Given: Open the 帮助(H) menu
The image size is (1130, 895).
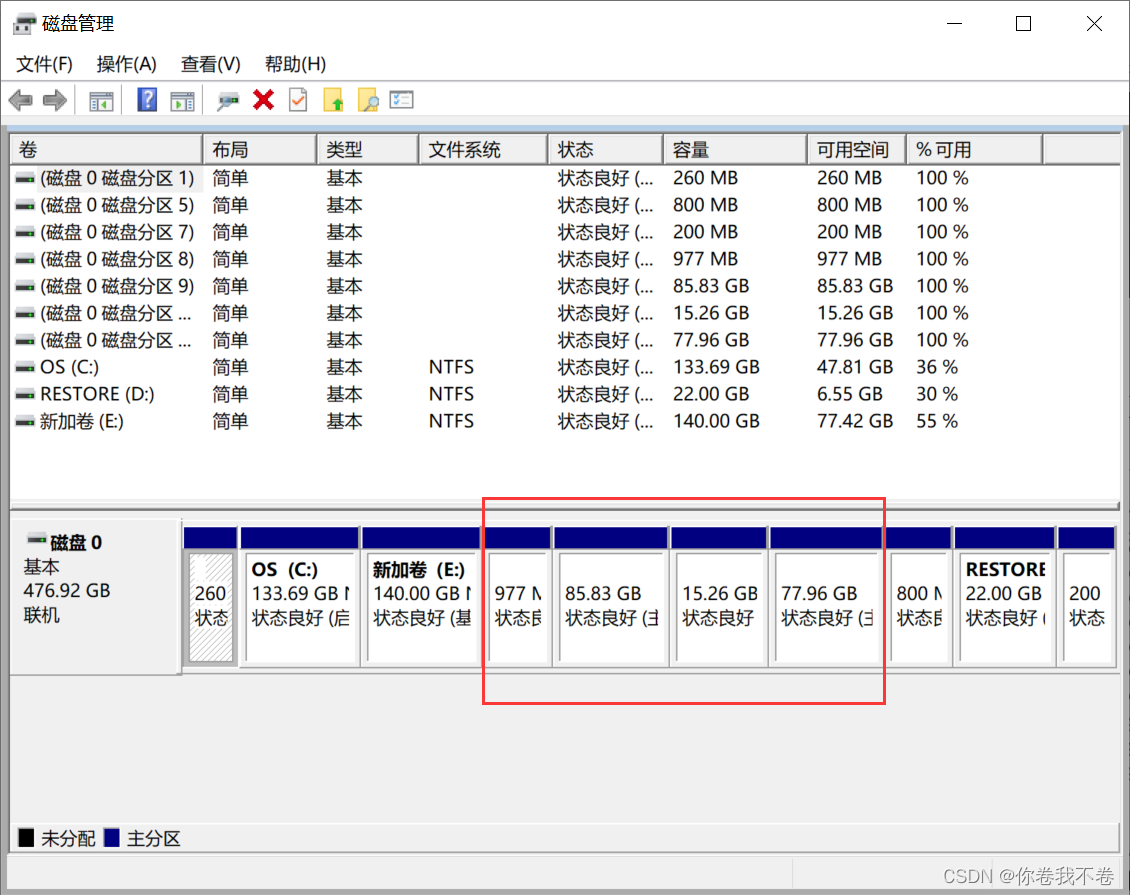Looking at the screenshot, I should [295, 64].
